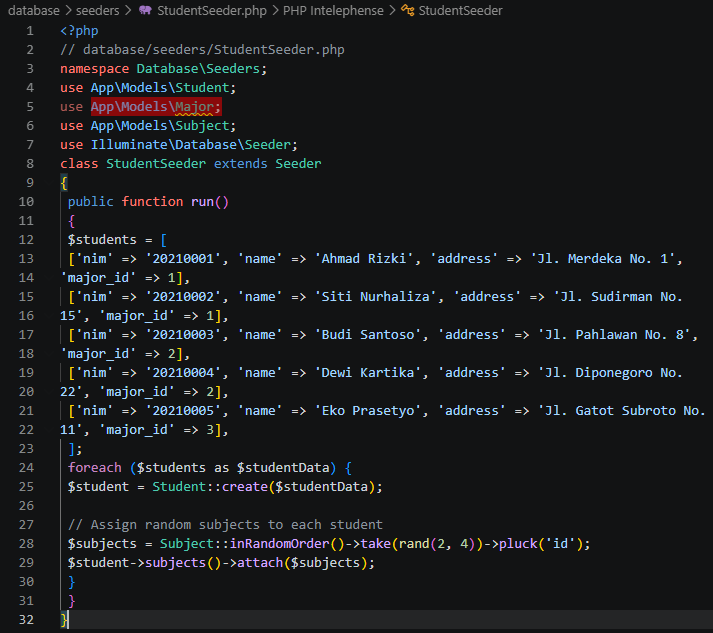Click 'Database\Seeders' namespace text
The height and width of the screenshot is (633, 713).
(198, 69)
